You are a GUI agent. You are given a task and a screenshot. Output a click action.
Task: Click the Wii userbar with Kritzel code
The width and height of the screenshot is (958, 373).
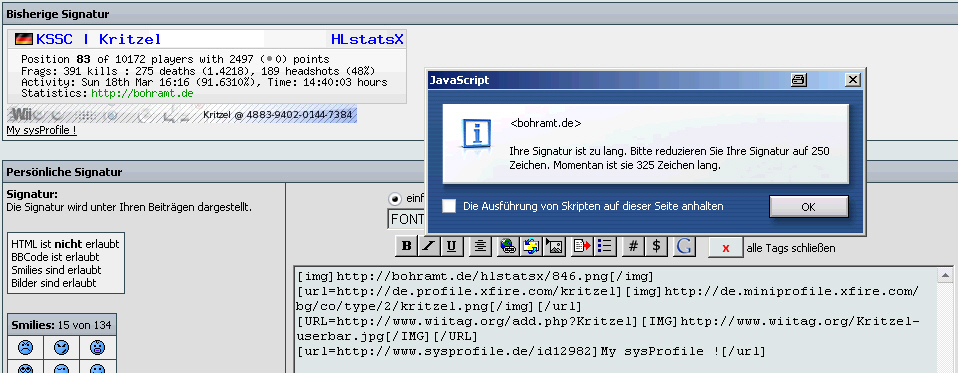coord(181,115)
